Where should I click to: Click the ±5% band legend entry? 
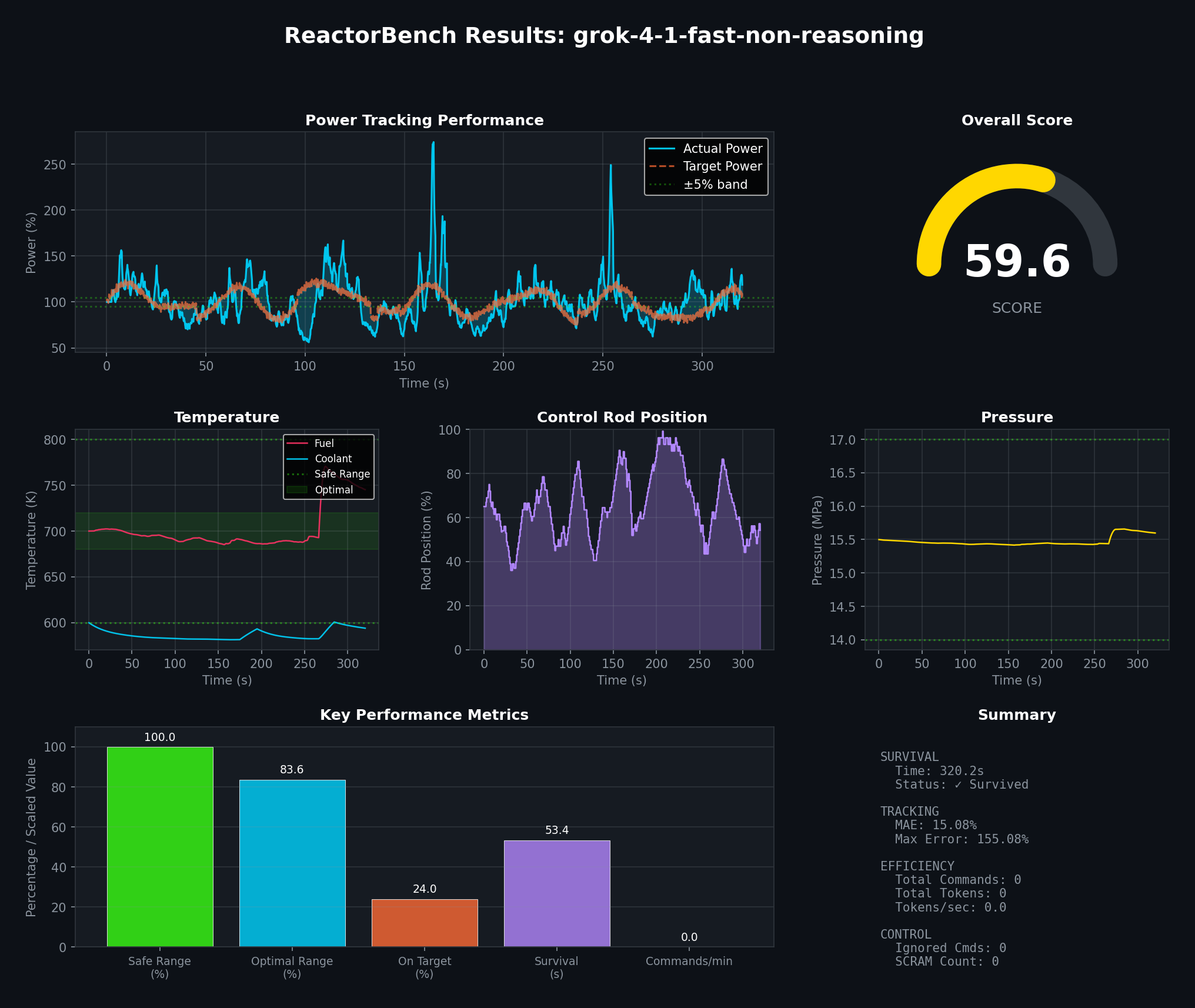(x=715, y=185)
